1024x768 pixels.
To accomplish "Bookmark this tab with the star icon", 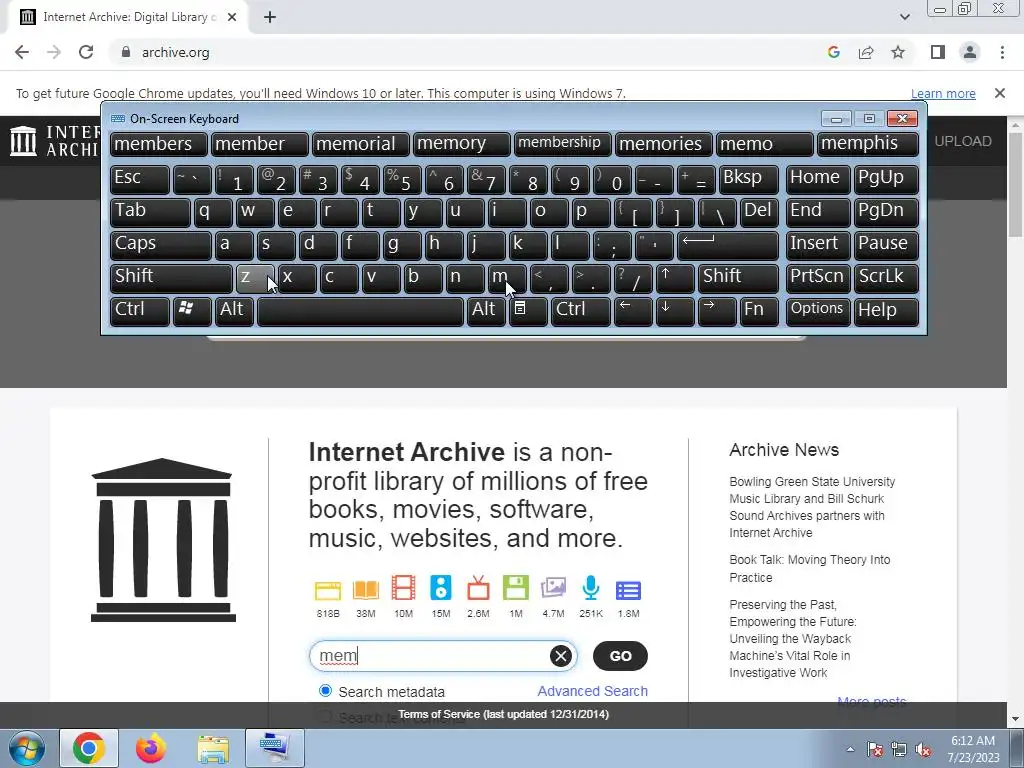I will pyautogui.click(x=898, y=52).
